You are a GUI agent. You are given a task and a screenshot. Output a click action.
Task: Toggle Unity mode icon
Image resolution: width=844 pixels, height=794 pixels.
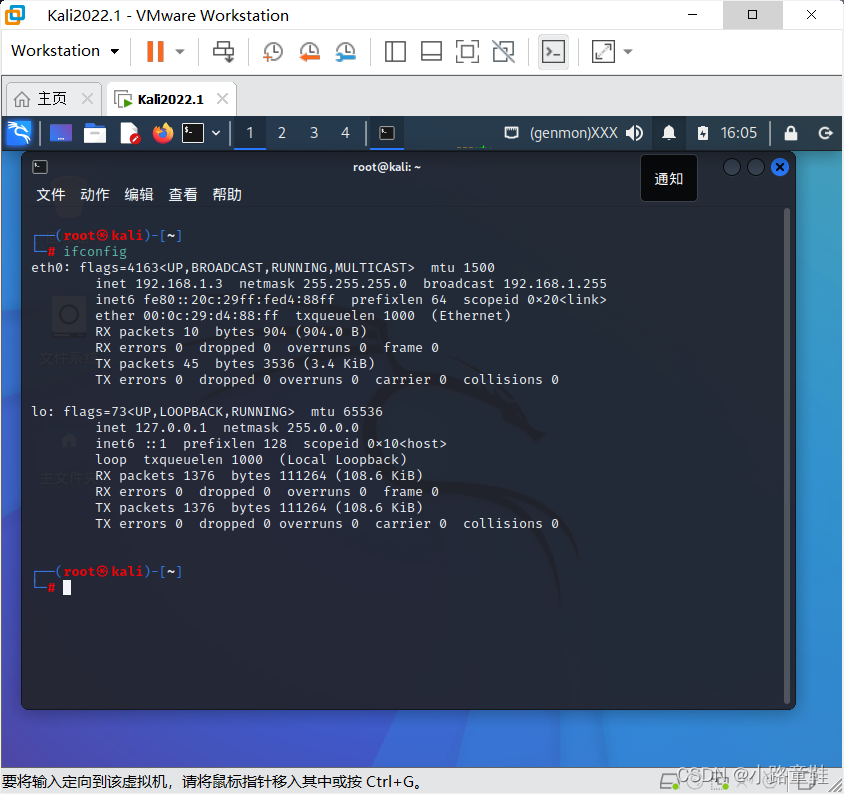pos(503,52)
